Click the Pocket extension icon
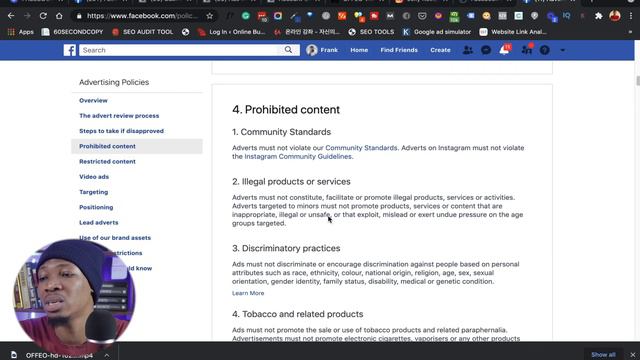640x360 pixels. pos(422,16)
